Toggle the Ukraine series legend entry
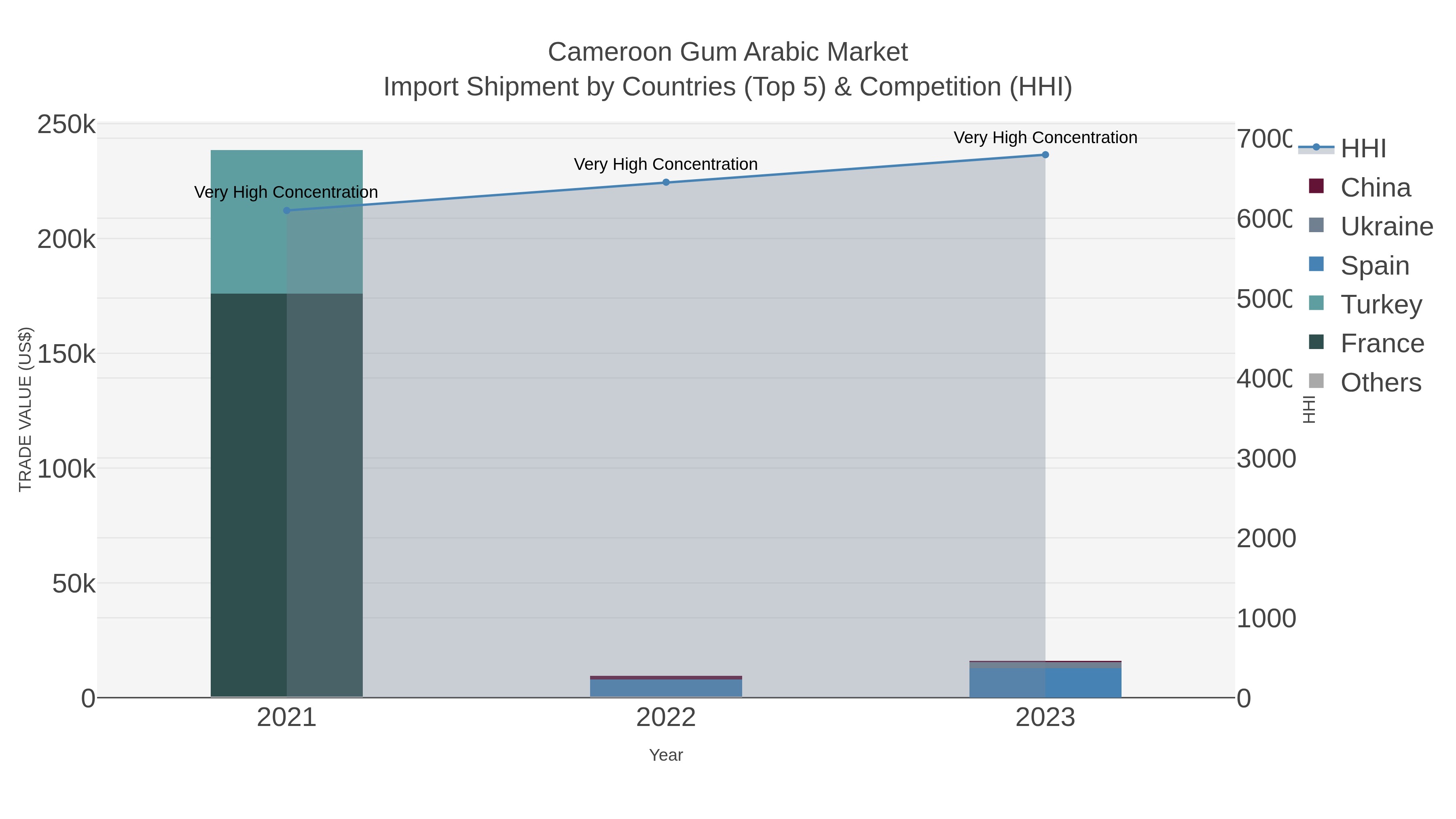Image resolution: width=1456 pixels, height=819 pixels. (x=1371, y=226)
